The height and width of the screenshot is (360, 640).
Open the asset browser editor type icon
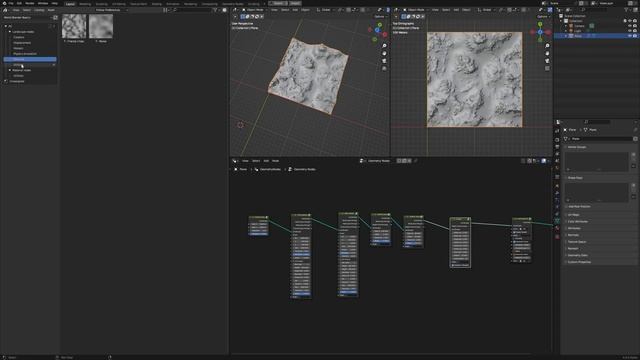point(5,10)
